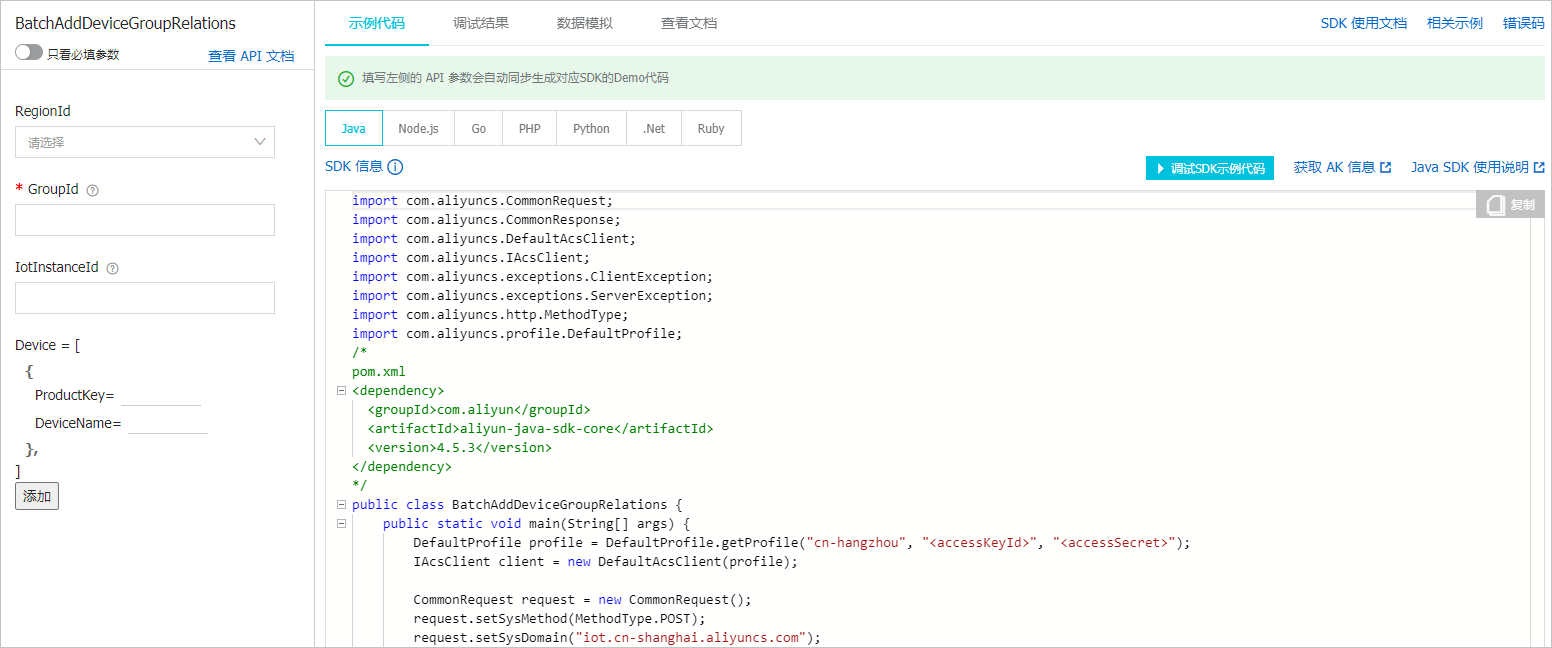
Task: Open the 查看 API 文档 link
Action: [x=251, y=56]
